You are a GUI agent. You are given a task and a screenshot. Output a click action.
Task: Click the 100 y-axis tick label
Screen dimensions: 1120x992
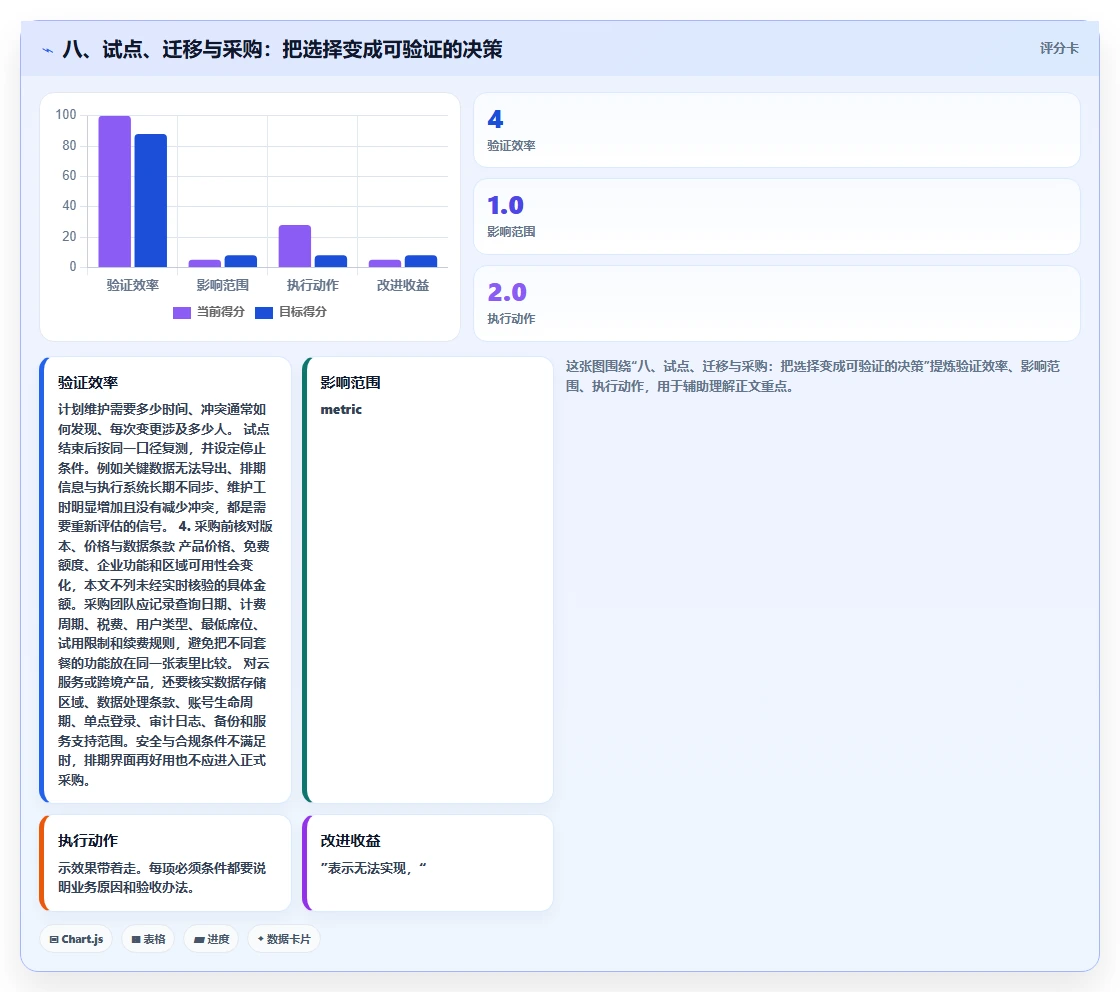pyautogui.click(x=66, y=114)
